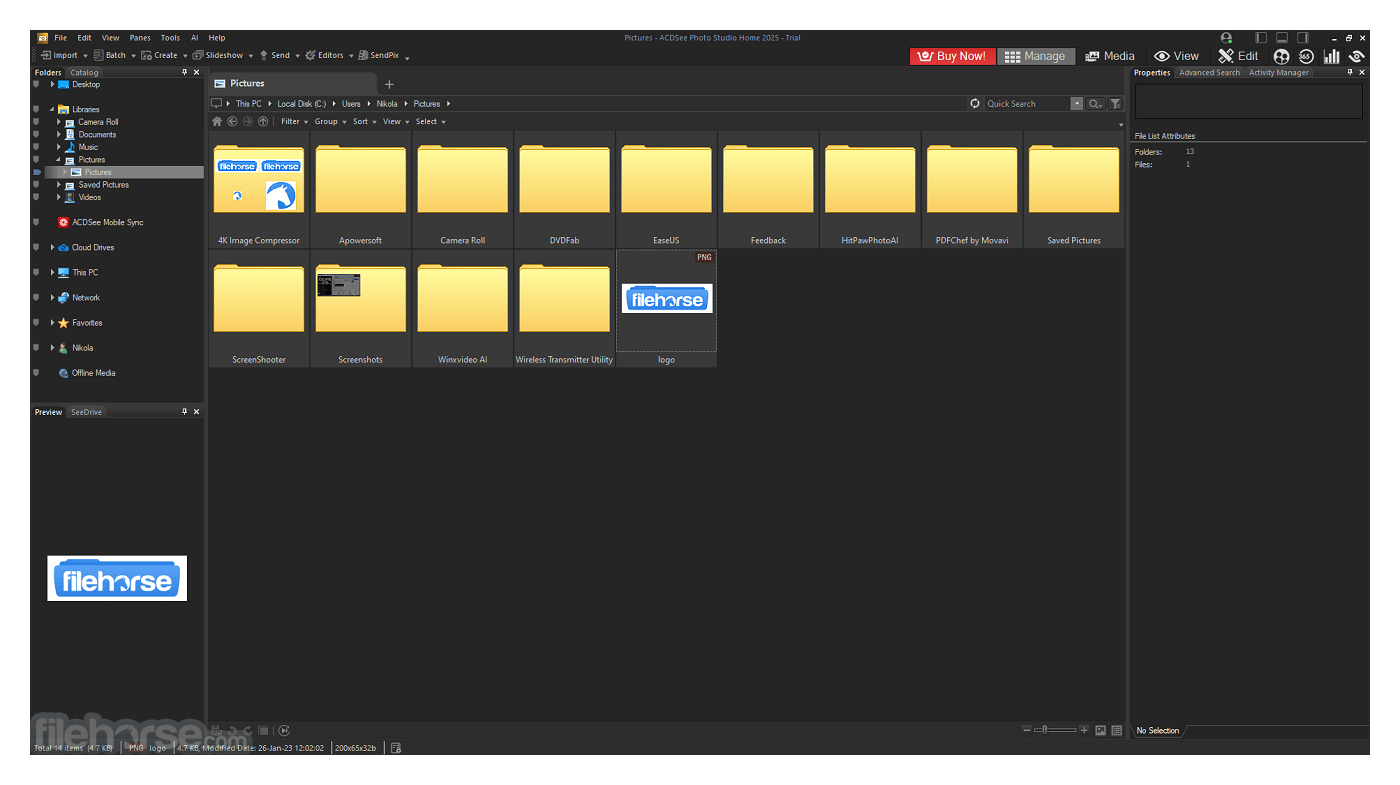Click the Quick Search input field
The width and height of the screenshot is (1400, 785).
click(1026, 104)
